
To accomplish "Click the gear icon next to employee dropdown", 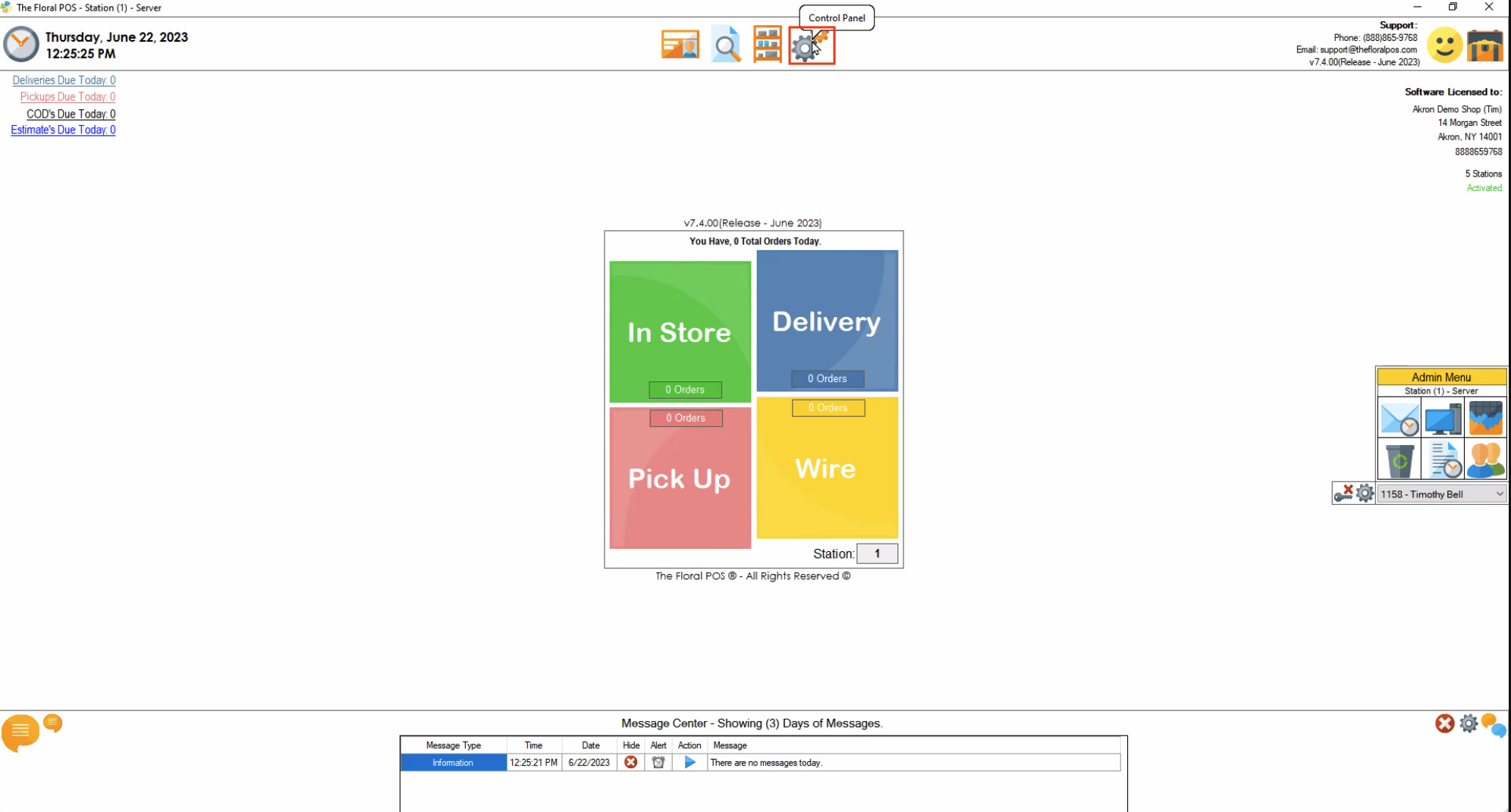I will tap(1365, 494).
